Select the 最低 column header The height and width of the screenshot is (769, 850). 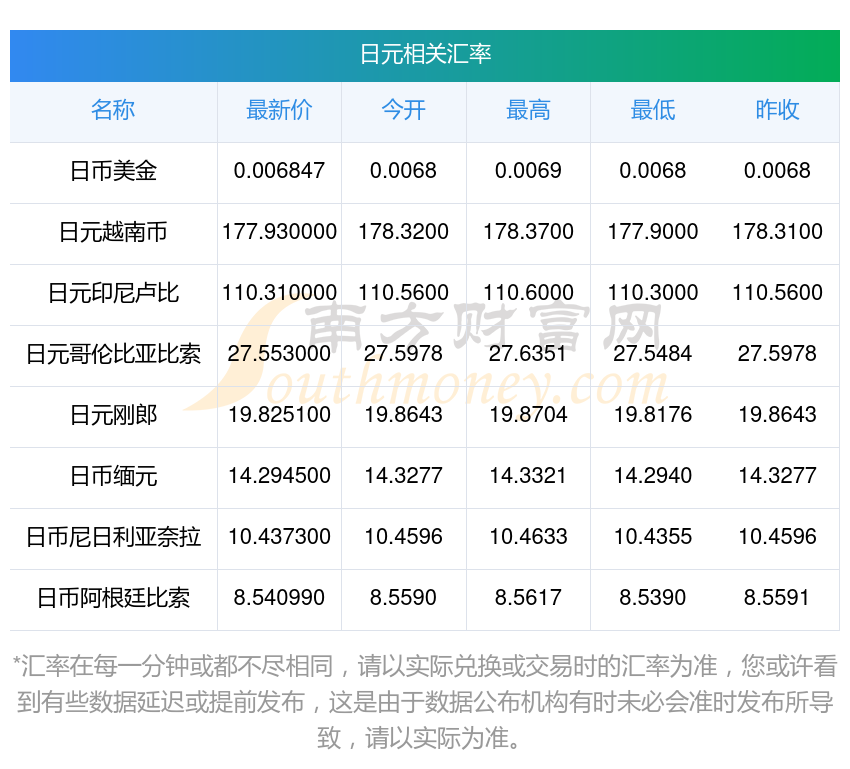[653, 110]
